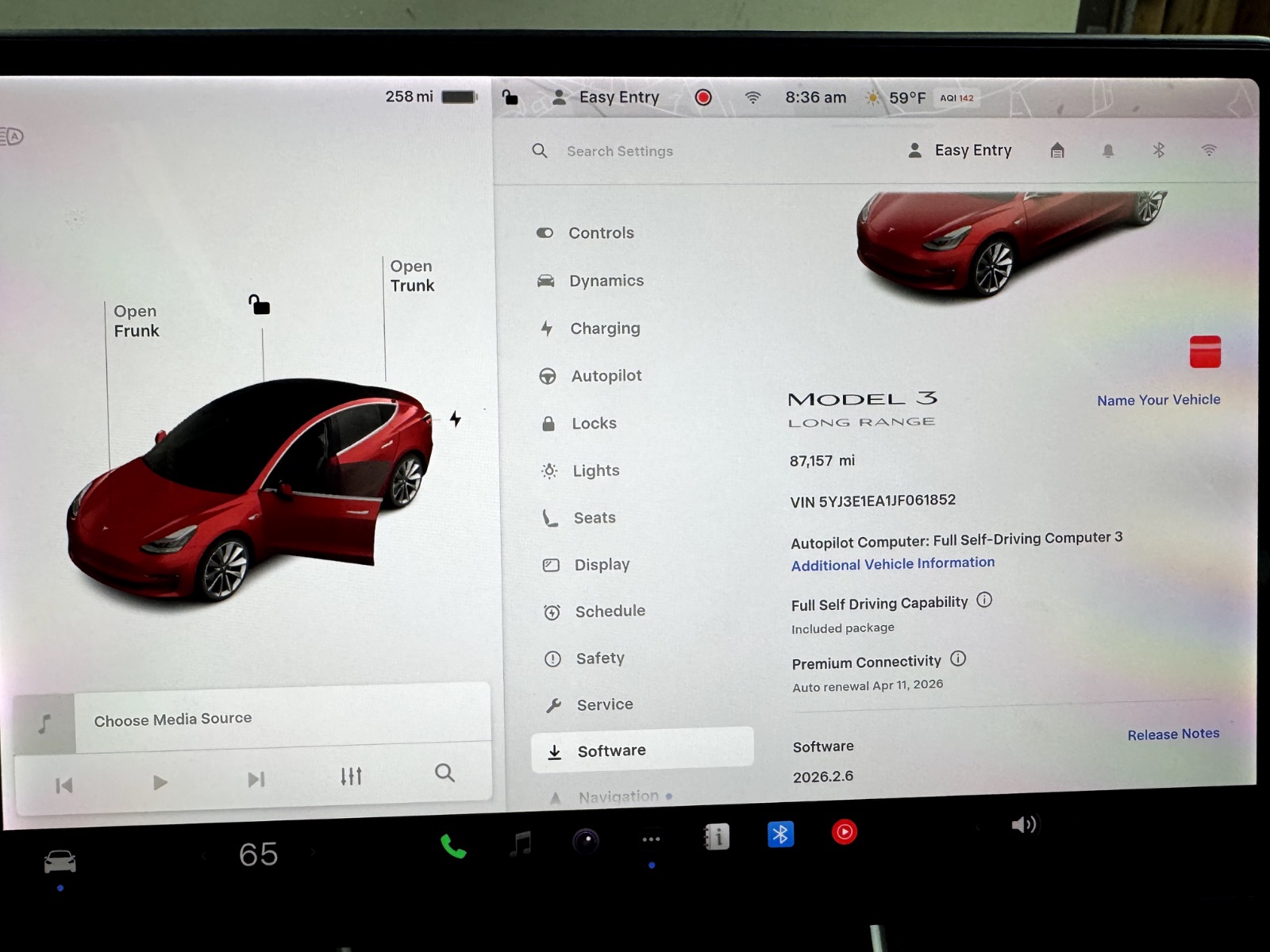Open the dashcam camera app icon
This screenshot has width=1270, height=952.
pos(586,841)
